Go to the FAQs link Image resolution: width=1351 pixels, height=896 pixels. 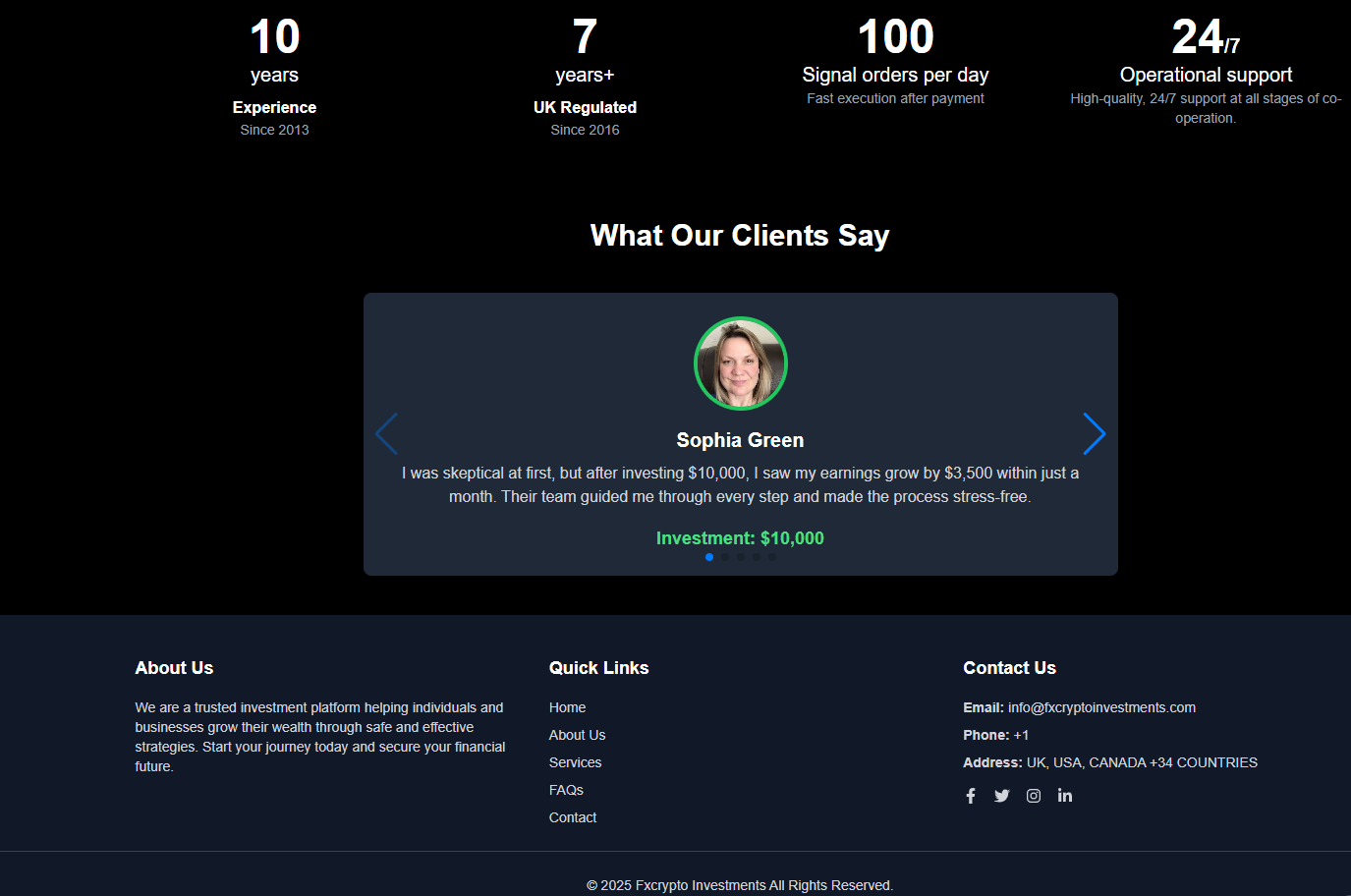click(566, 790)
